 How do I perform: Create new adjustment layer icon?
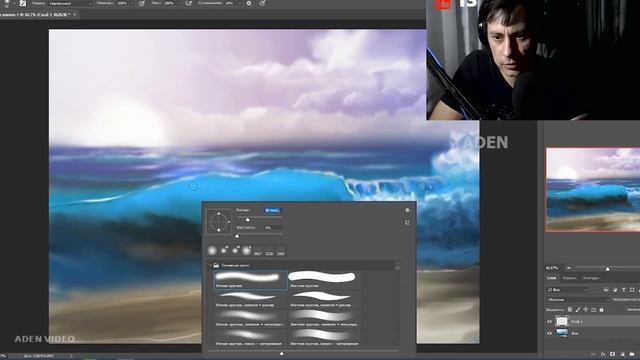pos(622,354)
